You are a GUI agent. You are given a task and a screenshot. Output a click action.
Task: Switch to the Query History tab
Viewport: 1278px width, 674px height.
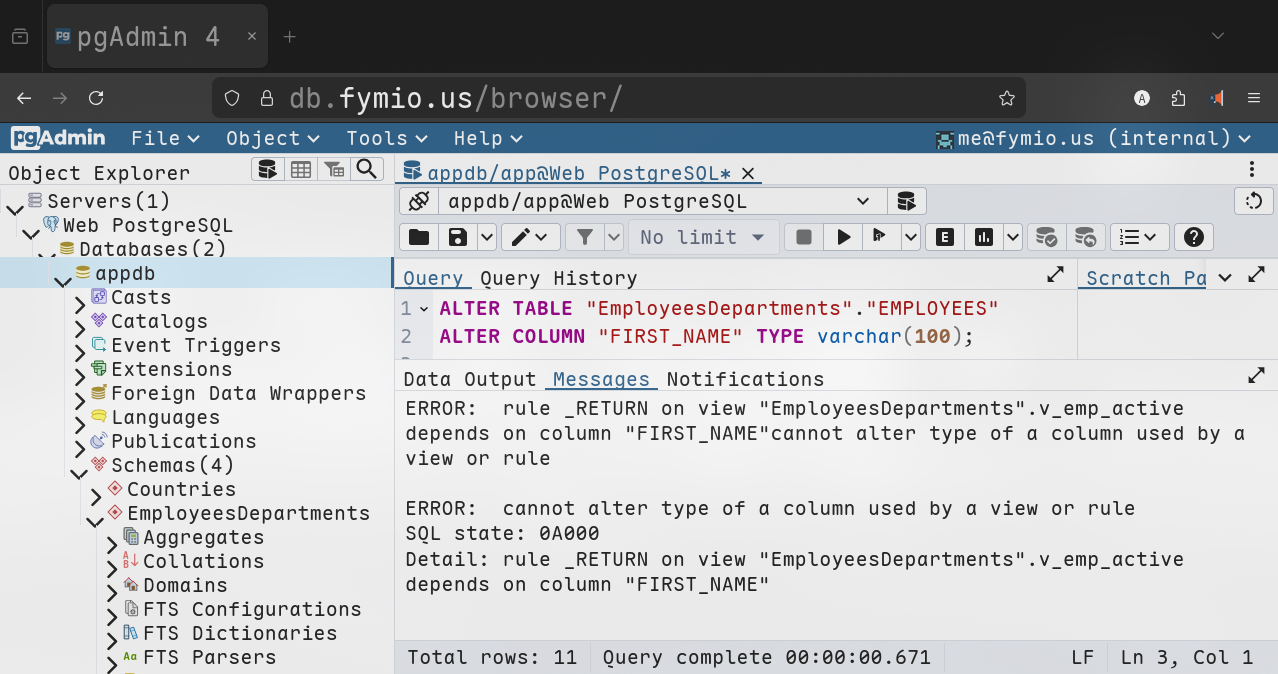pyautogui.click(x=558, y=278)
